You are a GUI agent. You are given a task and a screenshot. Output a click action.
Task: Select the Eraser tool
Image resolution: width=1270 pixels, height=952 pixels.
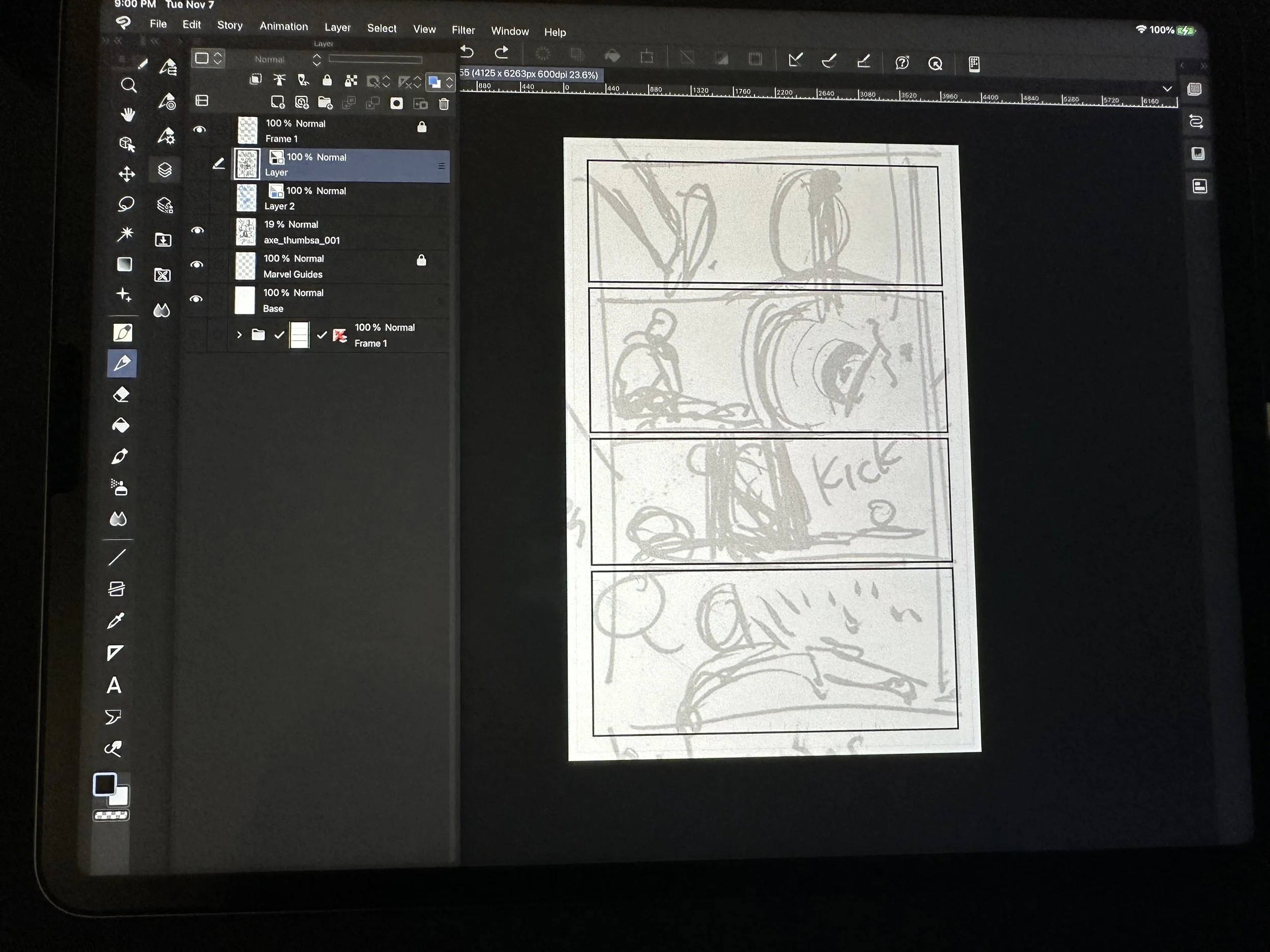click(121, 395)
